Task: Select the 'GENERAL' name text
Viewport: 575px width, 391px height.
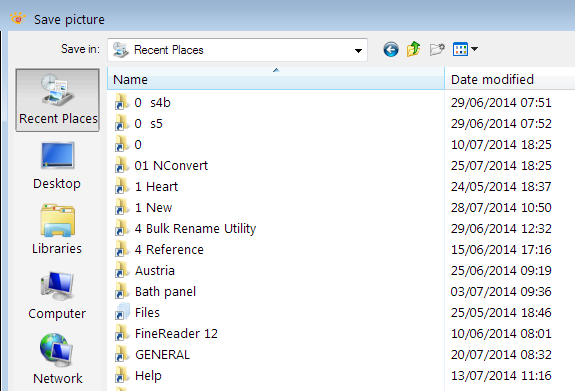Action: (x=162, y=355)
